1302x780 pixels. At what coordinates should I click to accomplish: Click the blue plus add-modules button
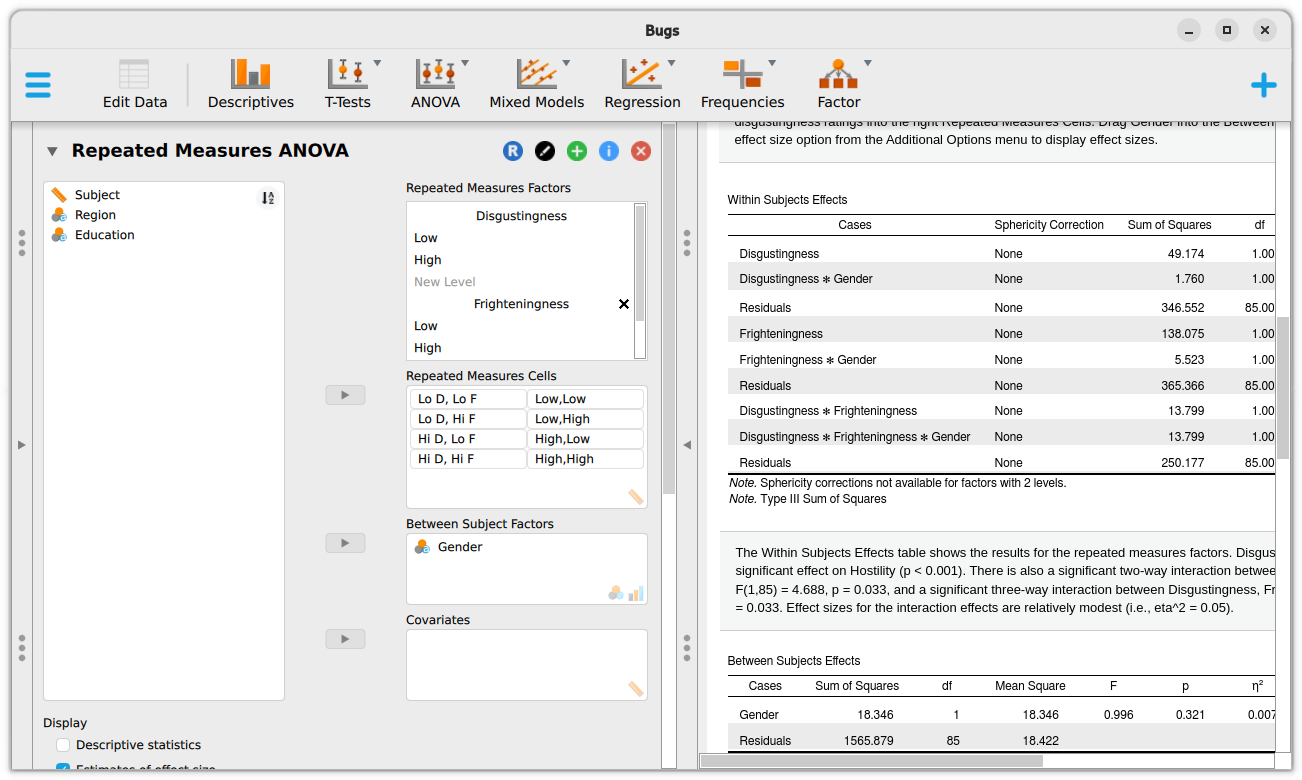1263,85
